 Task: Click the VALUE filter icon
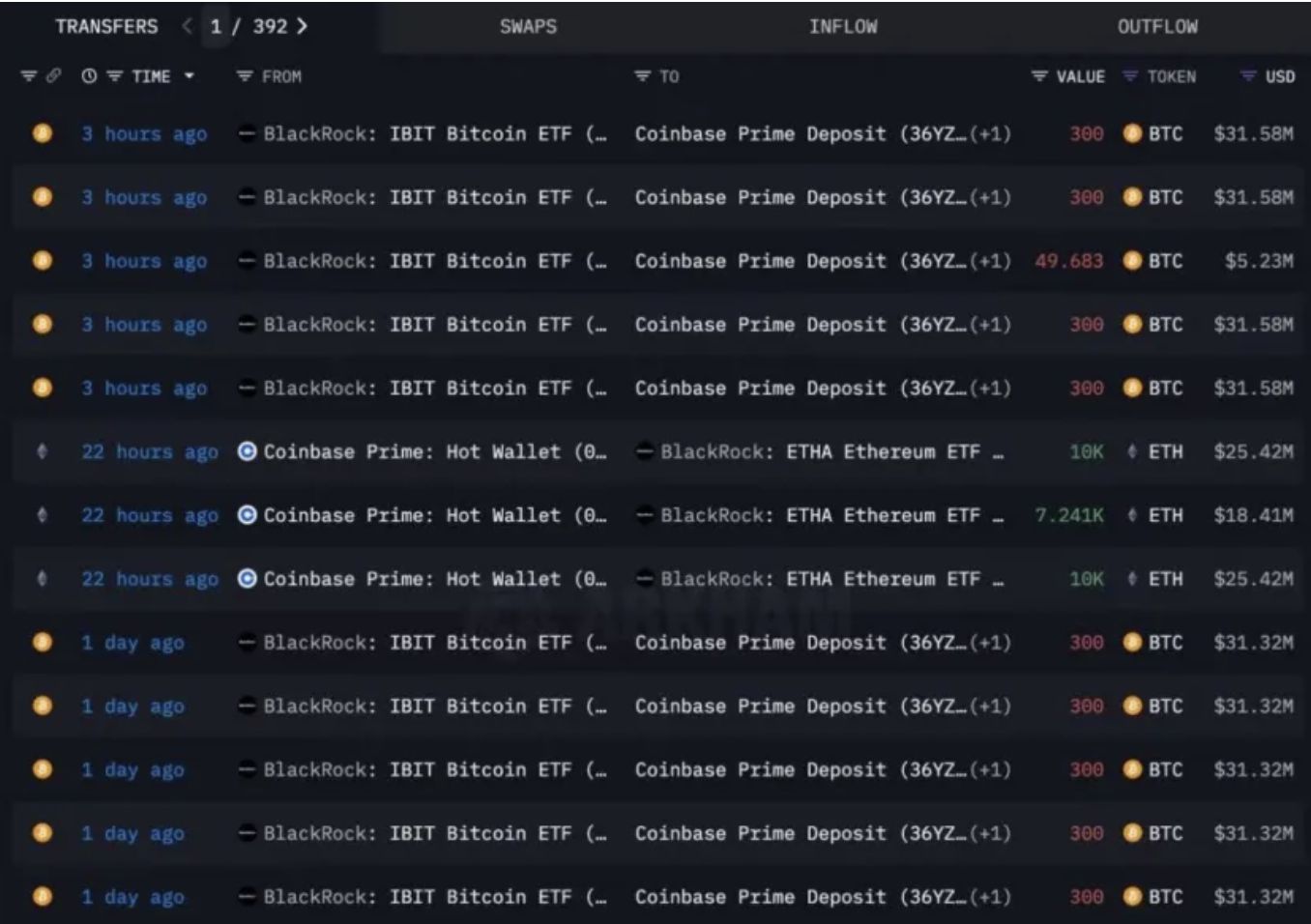pyautogui.click(x=1039, y=76)
